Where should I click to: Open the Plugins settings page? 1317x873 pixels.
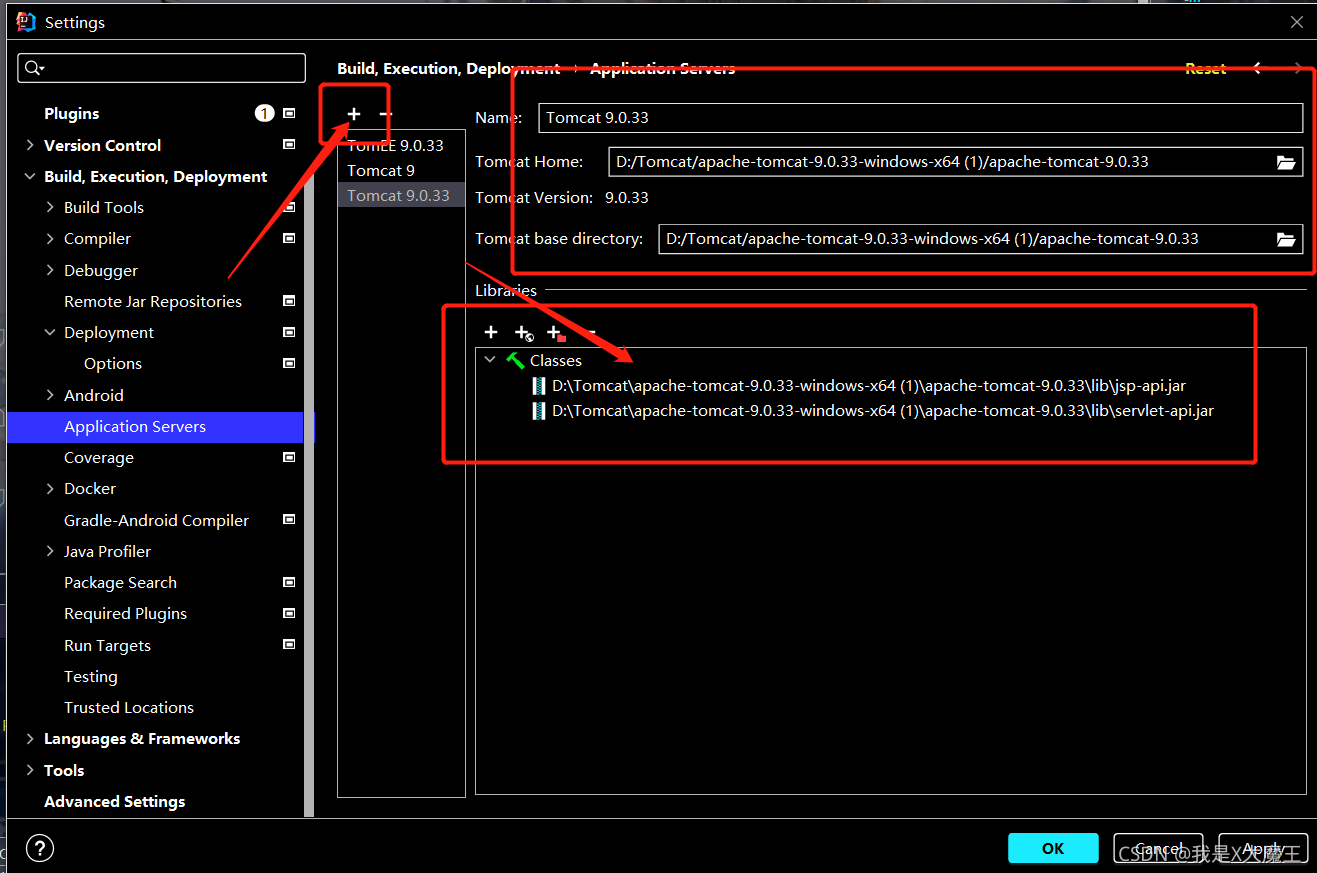click(x=72, y=114)
